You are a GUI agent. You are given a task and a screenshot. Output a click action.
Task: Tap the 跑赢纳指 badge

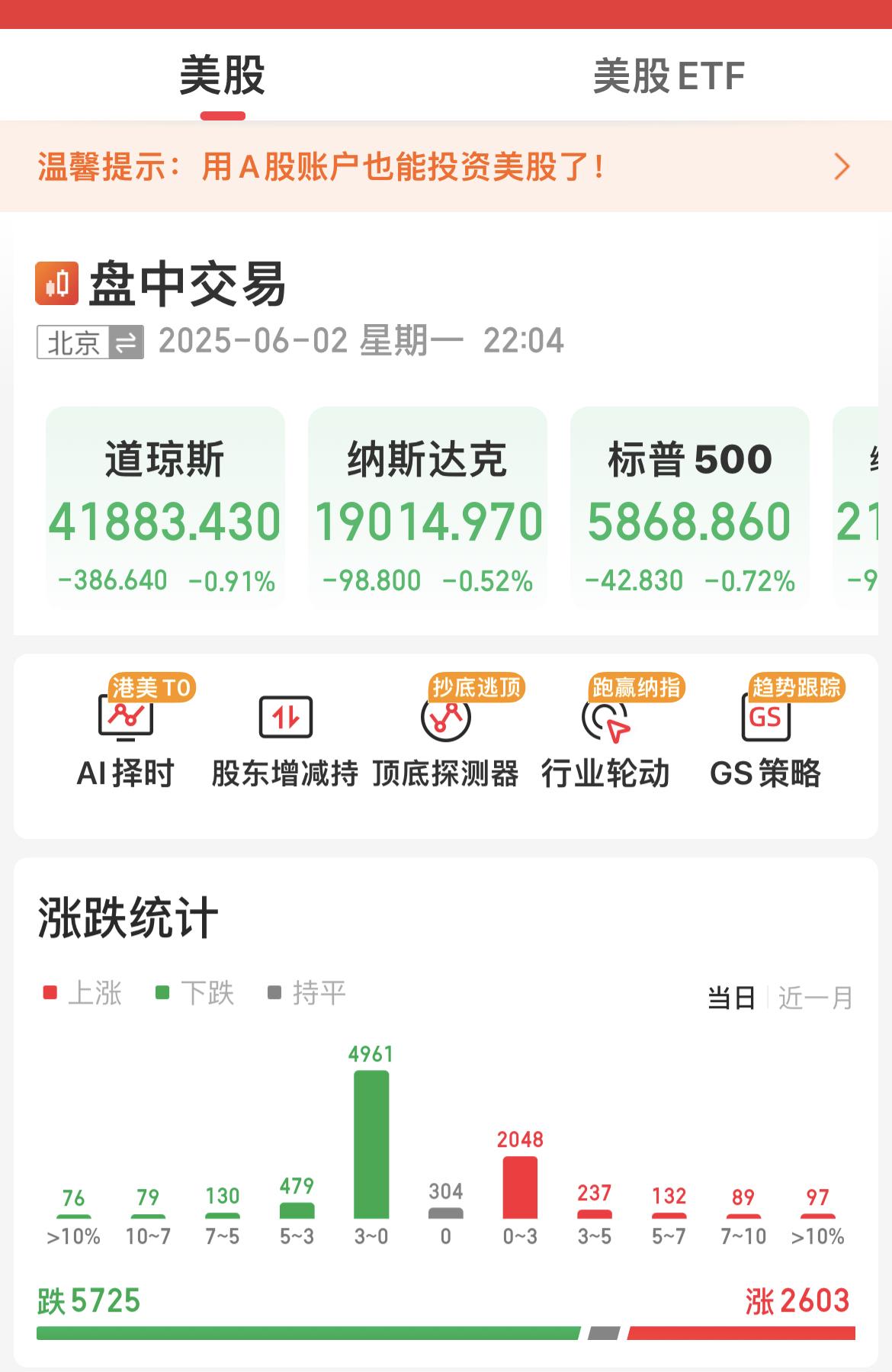[637, 688]
